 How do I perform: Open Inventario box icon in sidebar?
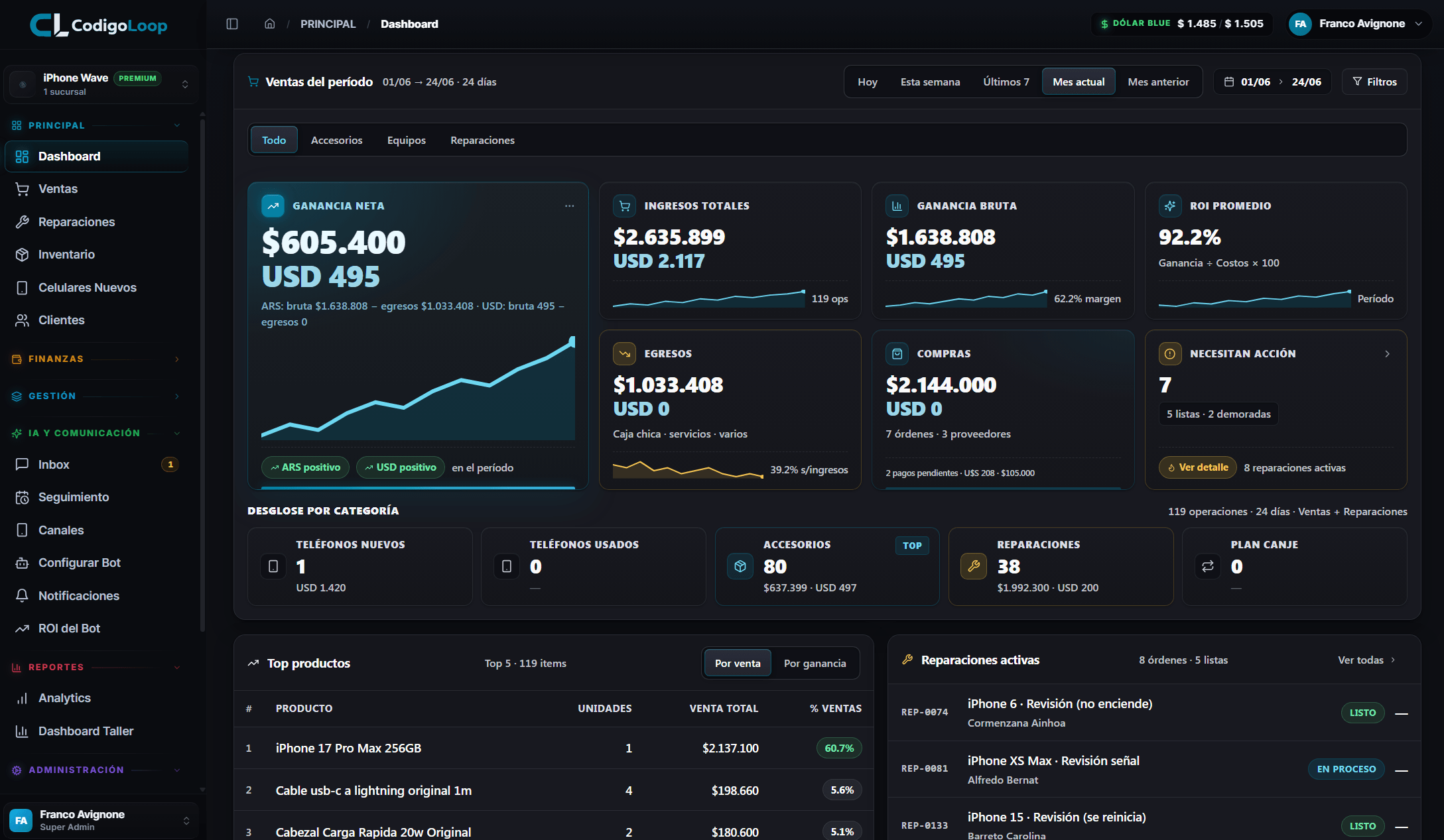point(22,255)
